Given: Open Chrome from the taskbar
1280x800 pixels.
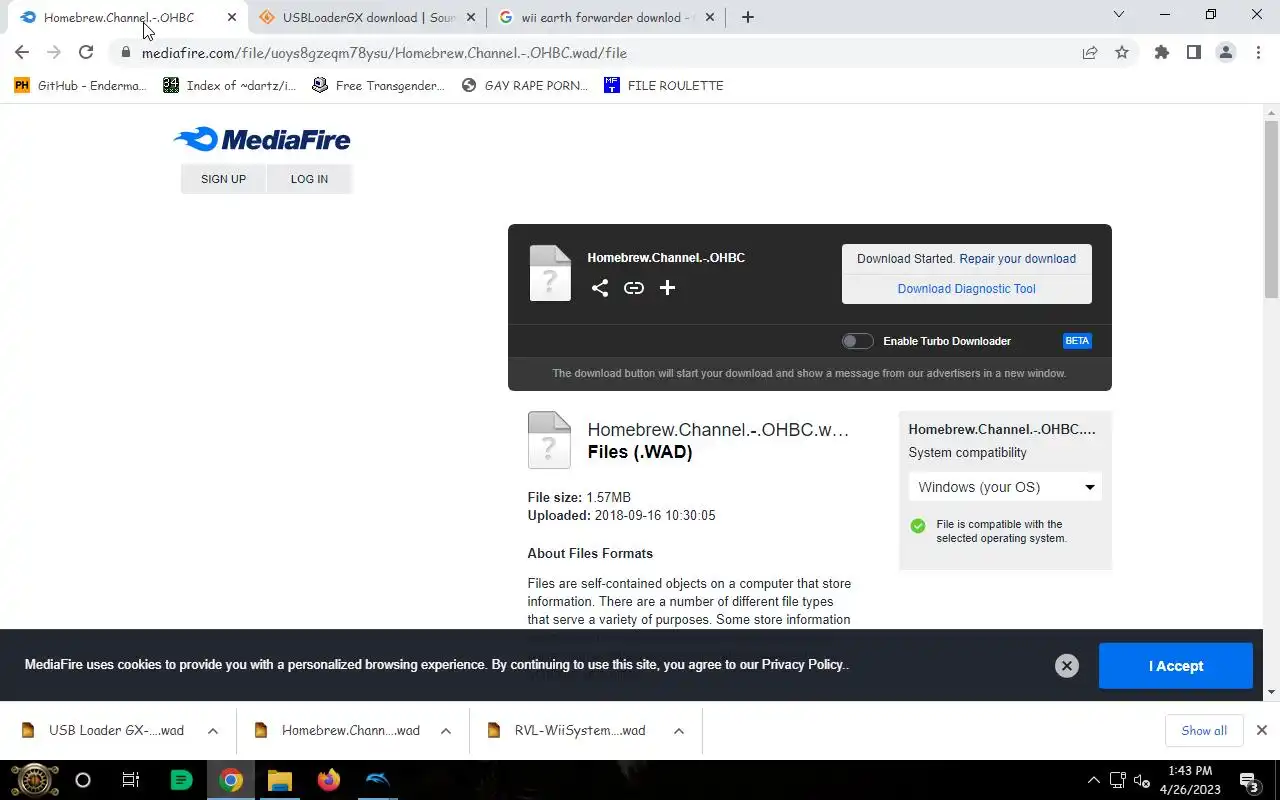Looking at the screenshot, I should click(231, 780).
